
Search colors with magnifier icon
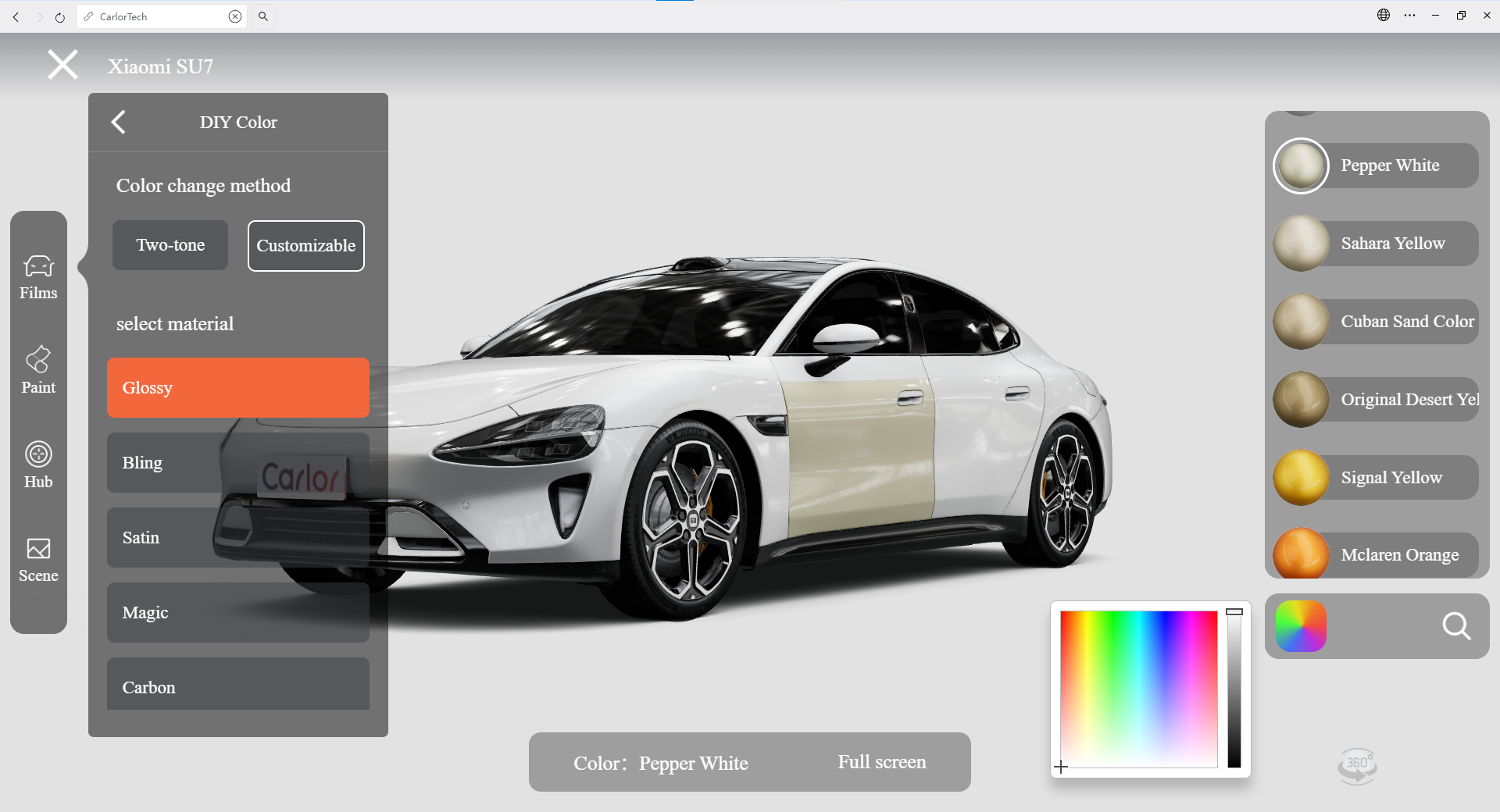[1456, 626]
